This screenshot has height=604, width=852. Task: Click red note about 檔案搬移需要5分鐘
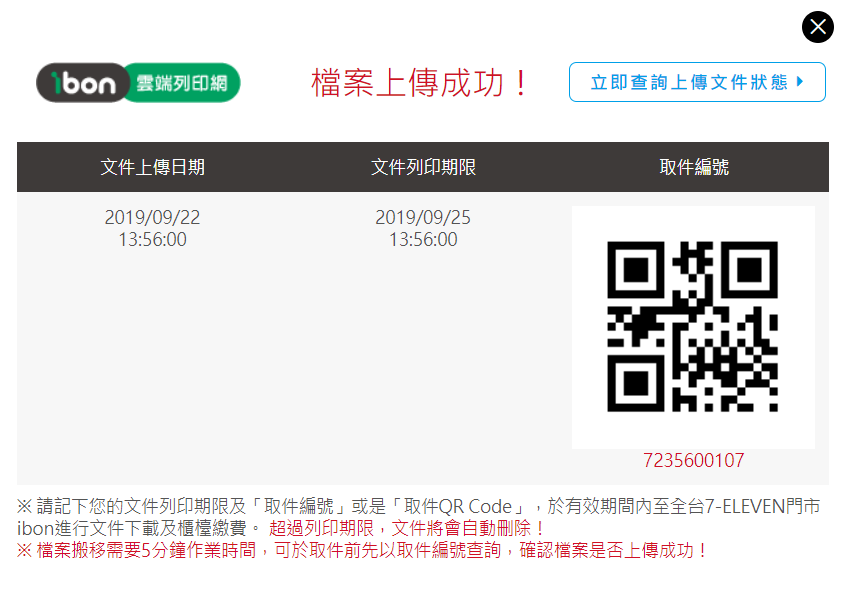pyautogui.click(x=362, y=550)
